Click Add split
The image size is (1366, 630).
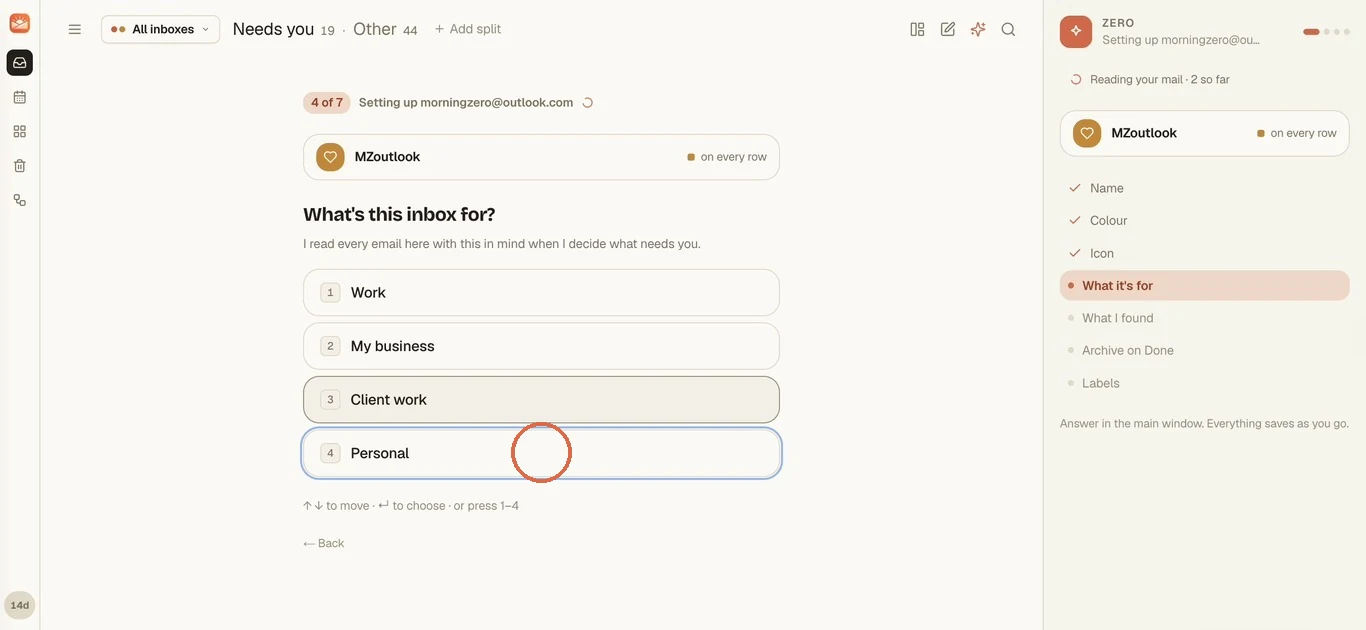pos(467,29)
